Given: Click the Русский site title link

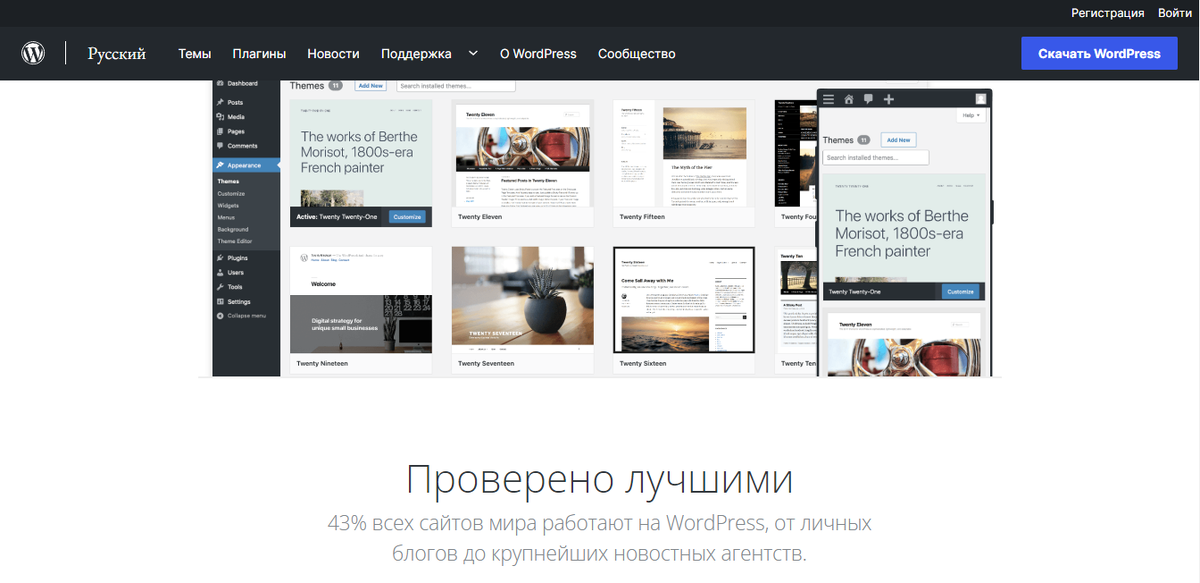Looking at the screenshot, I should (x=116, y=53).
